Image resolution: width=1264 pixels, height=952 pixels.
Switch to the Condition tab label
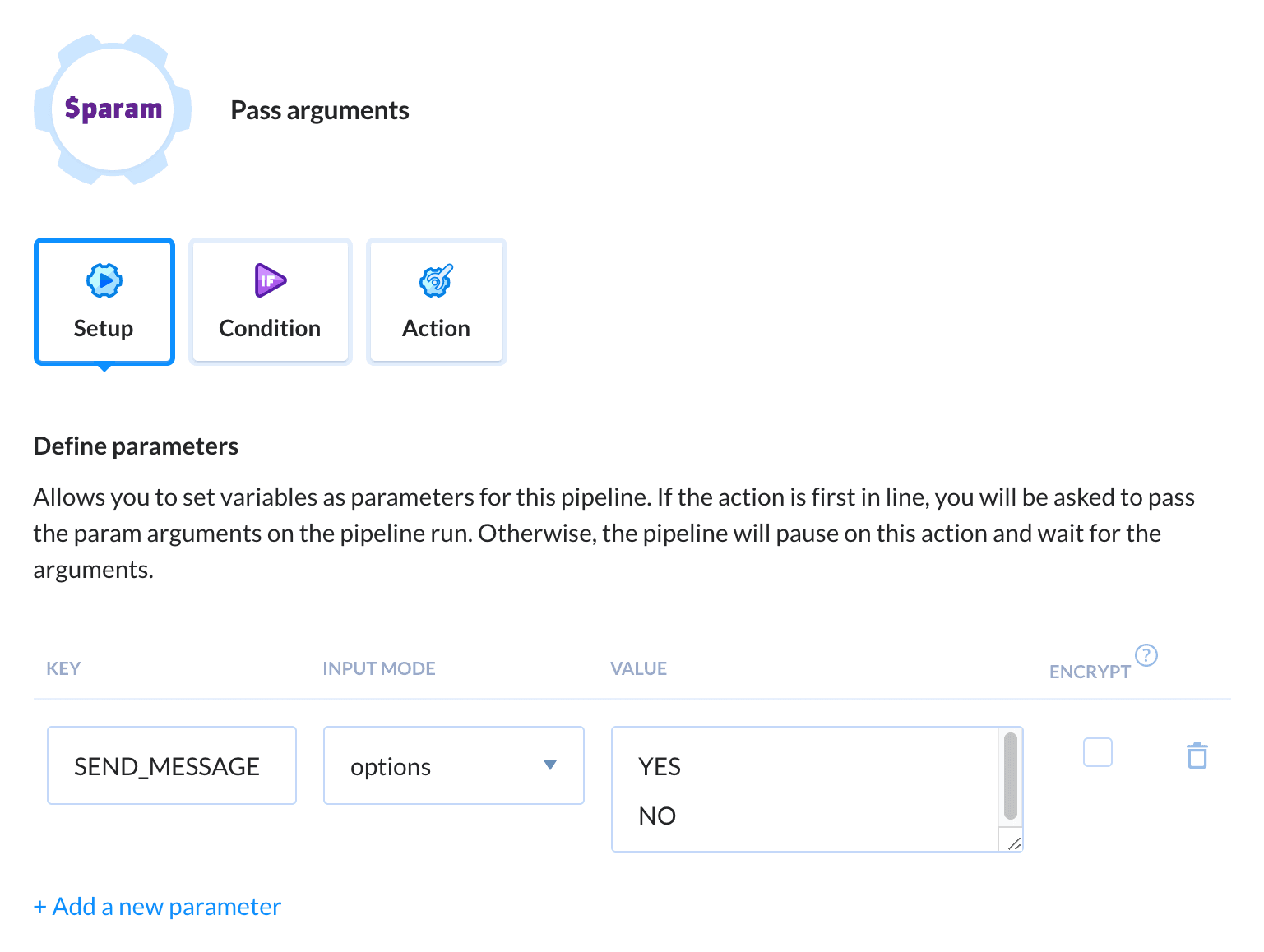270,329
